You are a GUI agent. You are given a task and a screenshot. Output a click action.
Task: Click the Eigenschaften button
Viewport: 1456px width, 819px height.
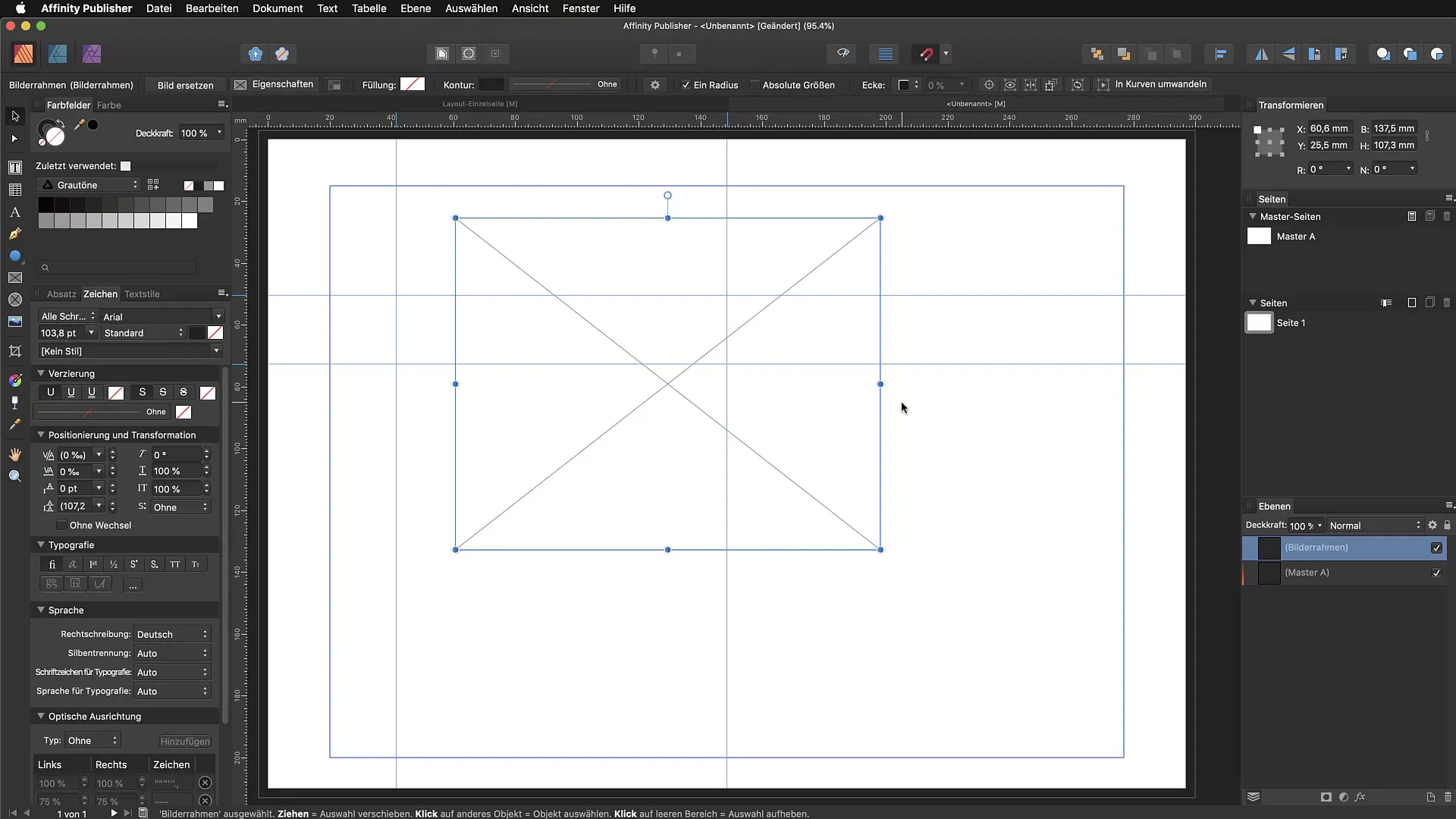click(x=275, y=84)
